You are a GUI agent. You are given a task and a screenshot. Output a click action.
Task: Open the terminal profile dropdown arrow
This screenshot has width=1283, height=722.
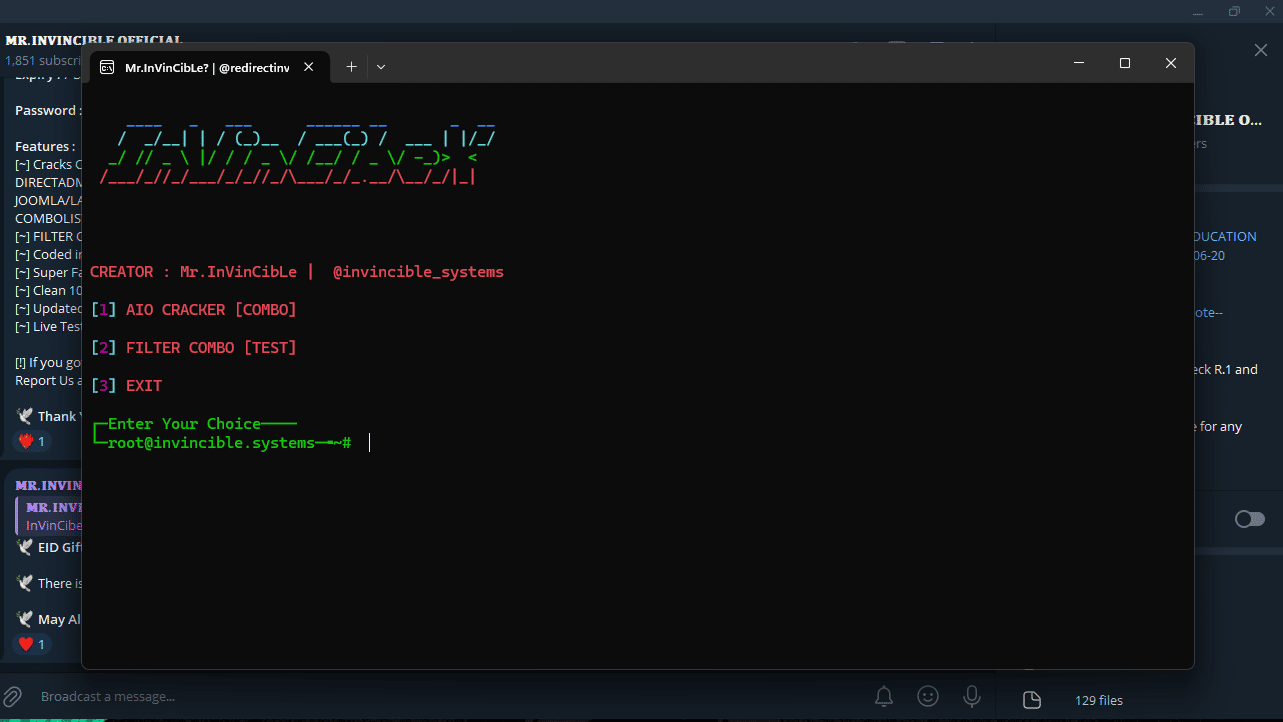pyautogui.click(x=380, y=66)
